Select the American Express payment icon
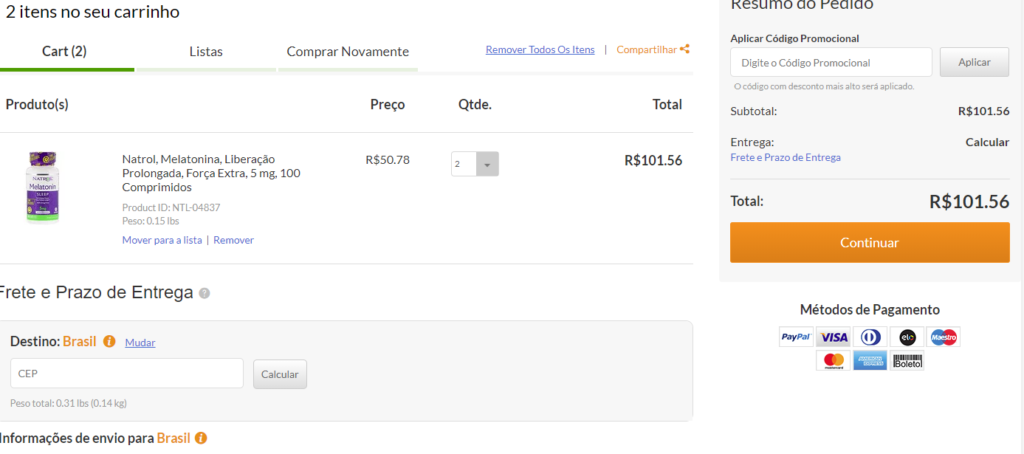This screenshot has height=454, width=1024. pos(870,361)
